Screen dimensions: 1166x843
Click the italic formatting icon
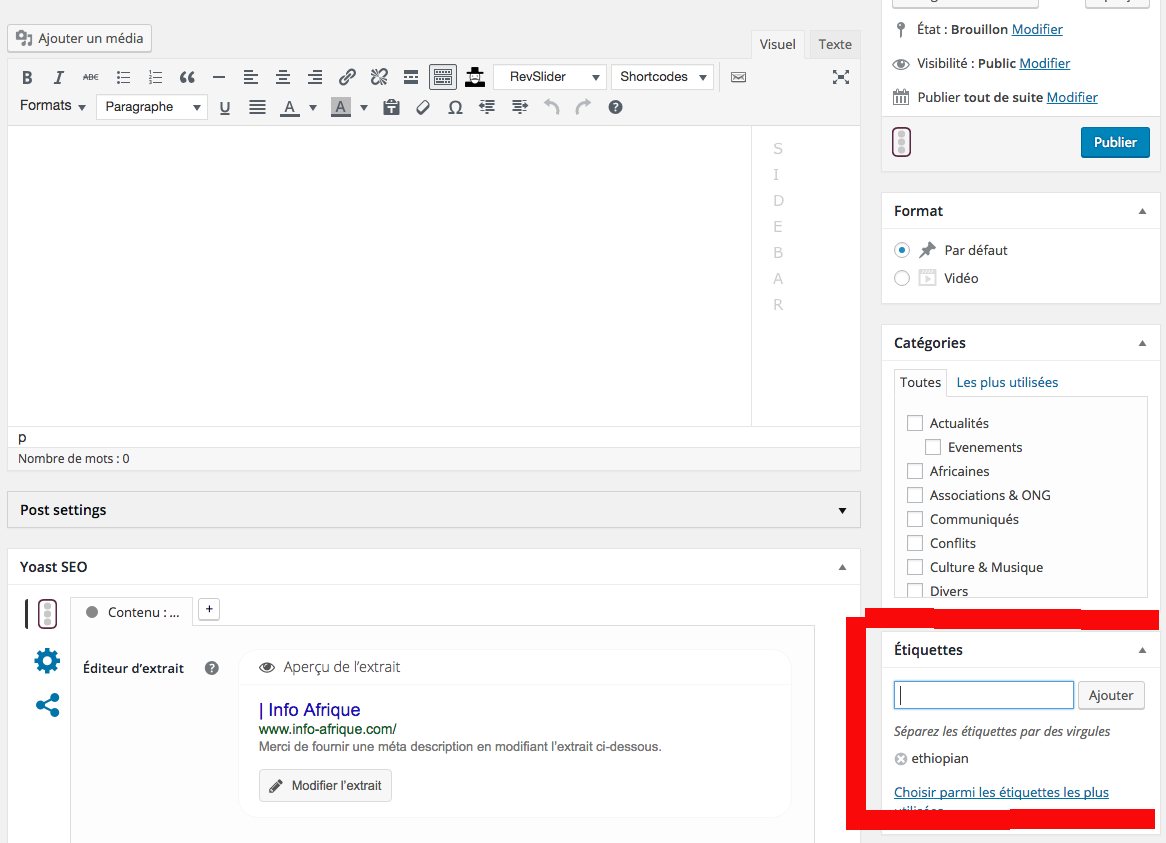point(59,77)
